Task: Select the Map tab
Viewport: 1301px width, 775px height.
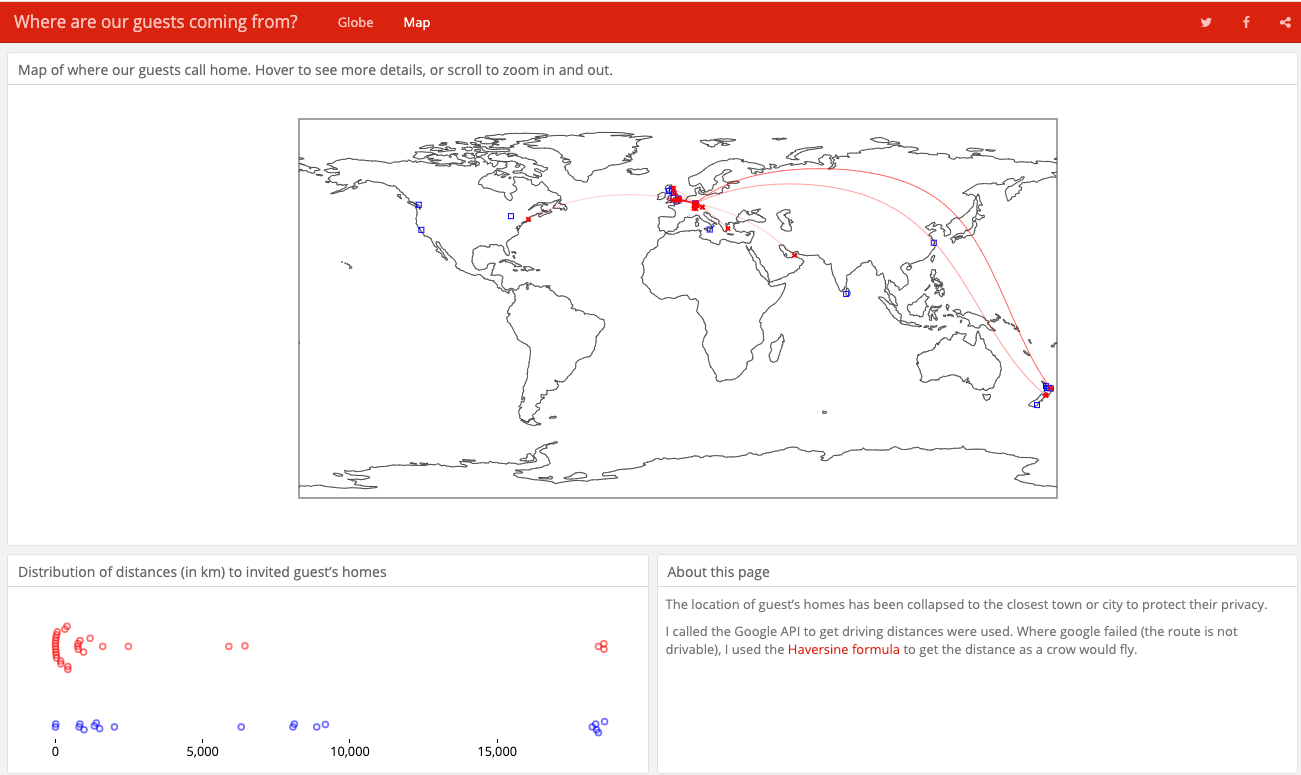Action: (x=417, y=22)
